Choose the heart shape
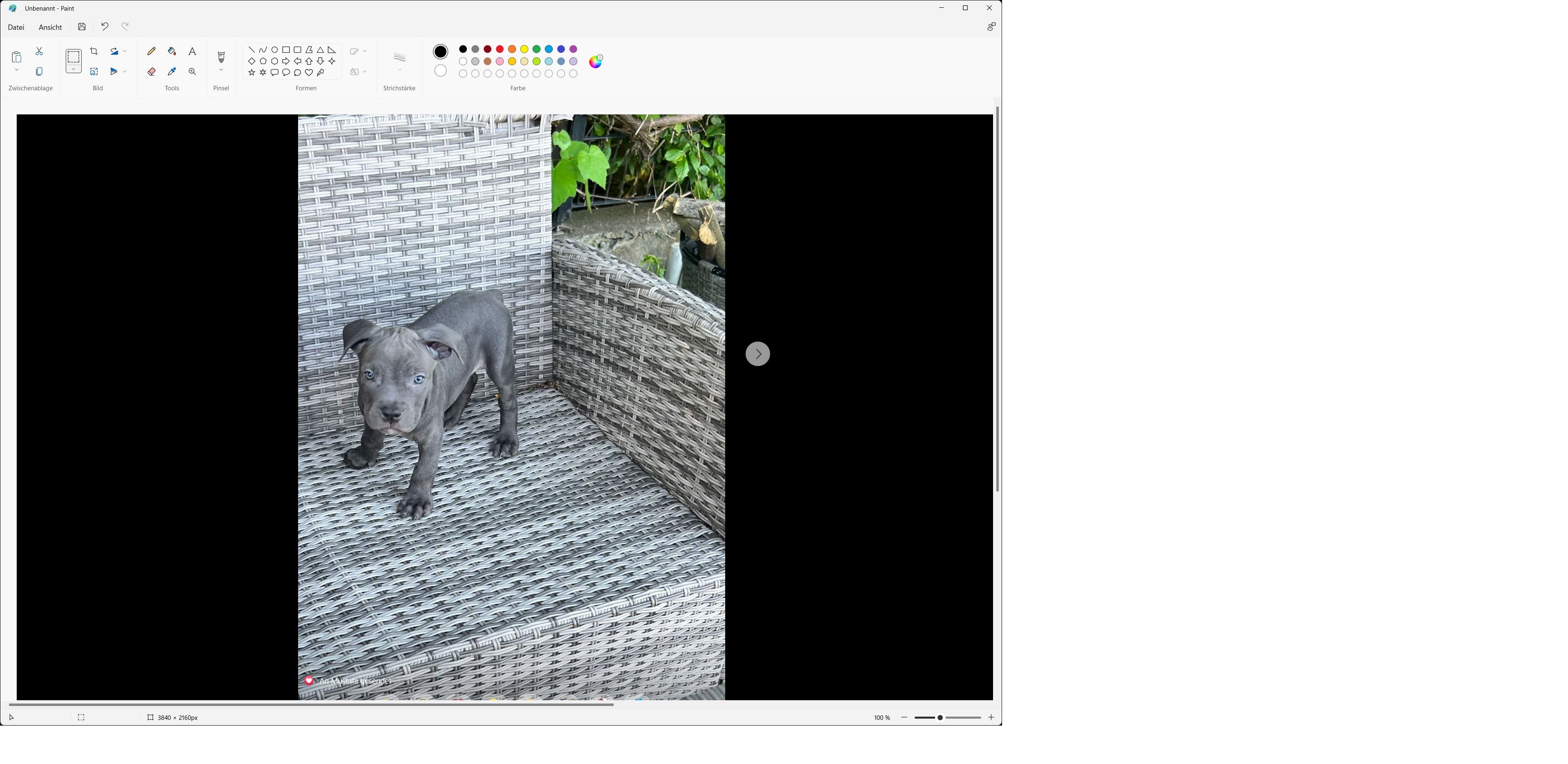 309,72
